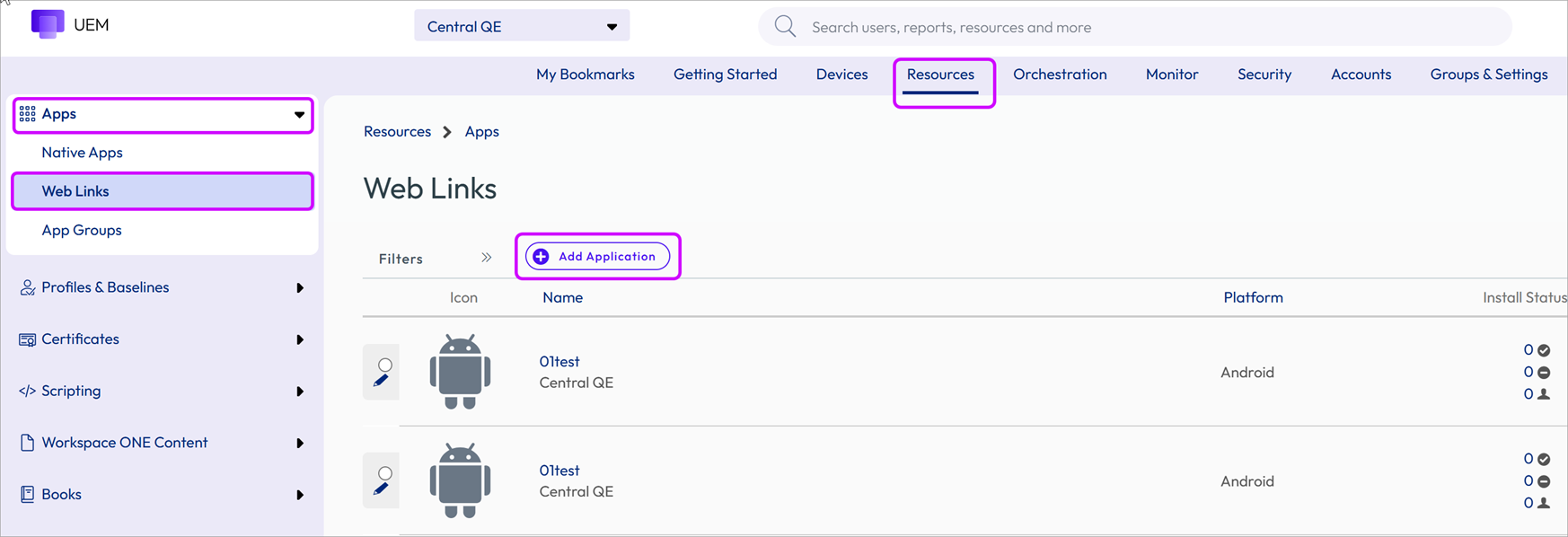The image size is (1568, 537).
Task: Expand the Filters panel double chevron
Action: 486,258
